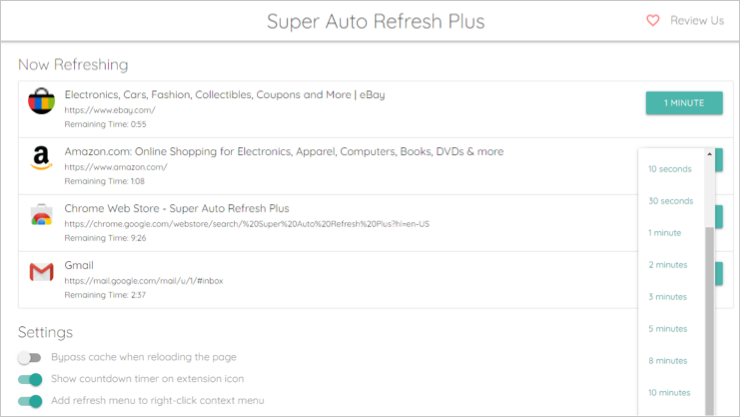Viewport: 740px width, 417px height.
Task: Click the Review Us link
Action: (x=697, y=20)
